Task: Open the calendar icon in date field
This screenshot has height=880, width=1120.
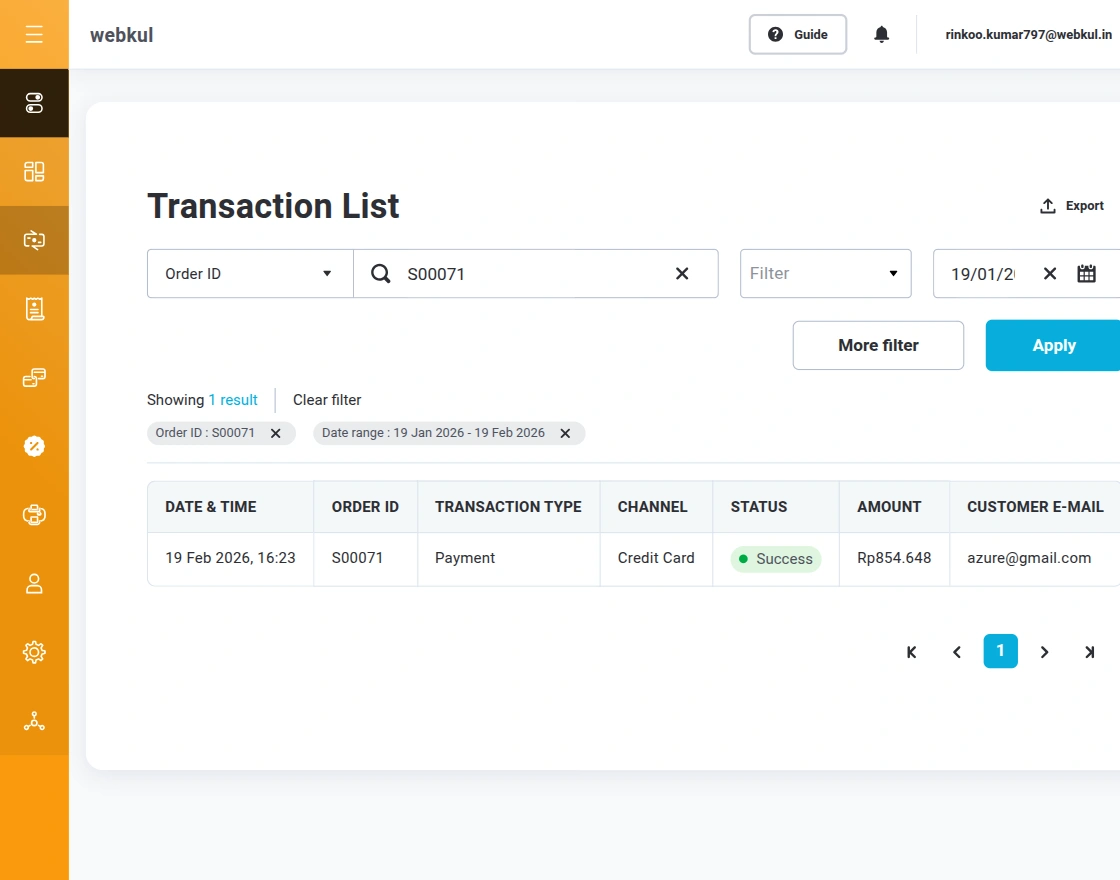Action: point(1087,273)
